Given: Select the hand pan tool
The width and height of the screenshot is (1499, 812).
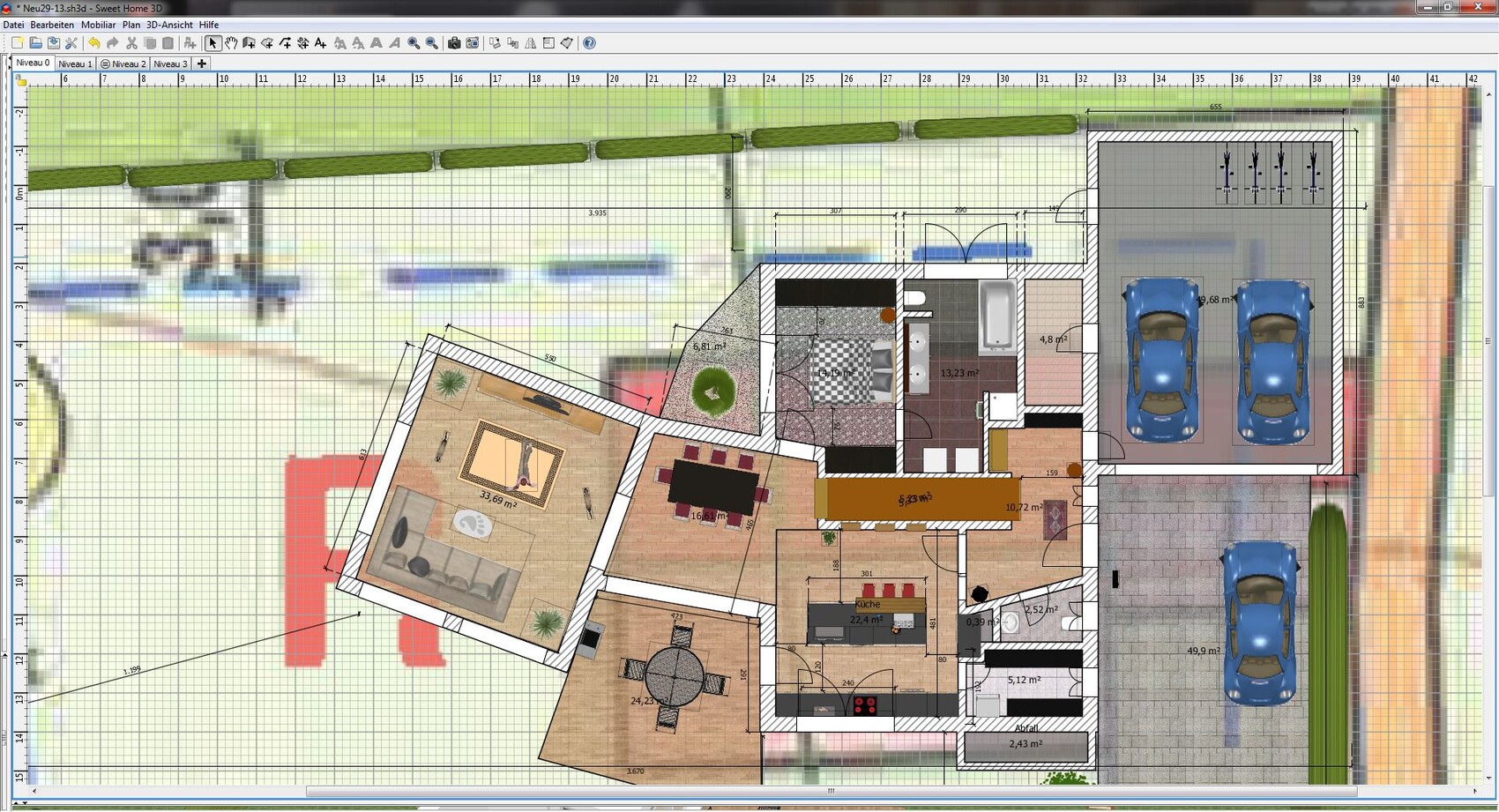Looking at the screenshot, I should pyautogui.click(x=231, y=43).
